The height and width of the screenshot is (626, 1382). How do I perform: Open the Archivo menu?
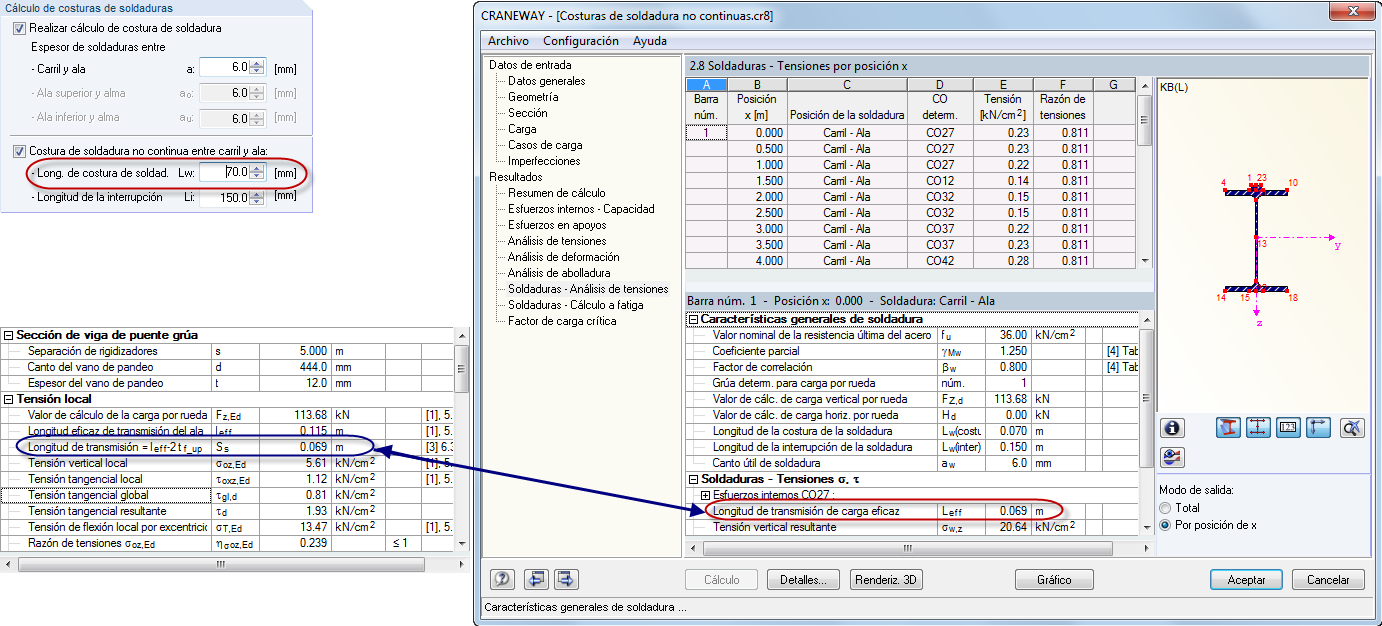coord(508,41)
